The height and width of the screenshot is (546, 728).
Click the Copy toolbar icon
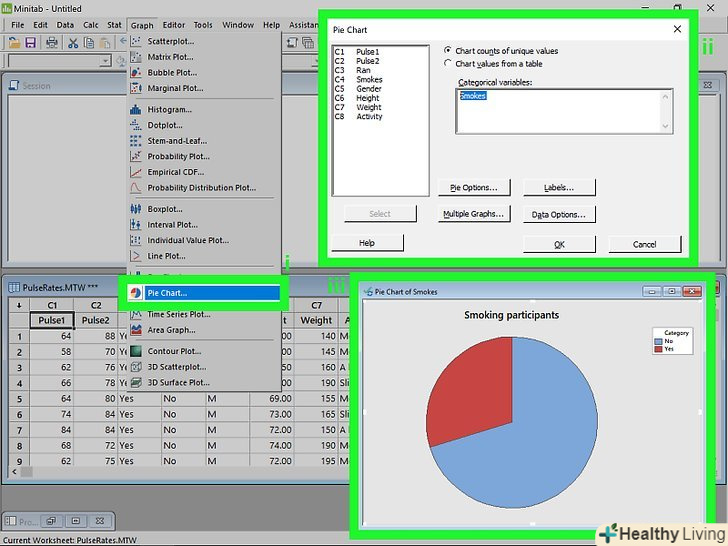click(x=89, y=43)
